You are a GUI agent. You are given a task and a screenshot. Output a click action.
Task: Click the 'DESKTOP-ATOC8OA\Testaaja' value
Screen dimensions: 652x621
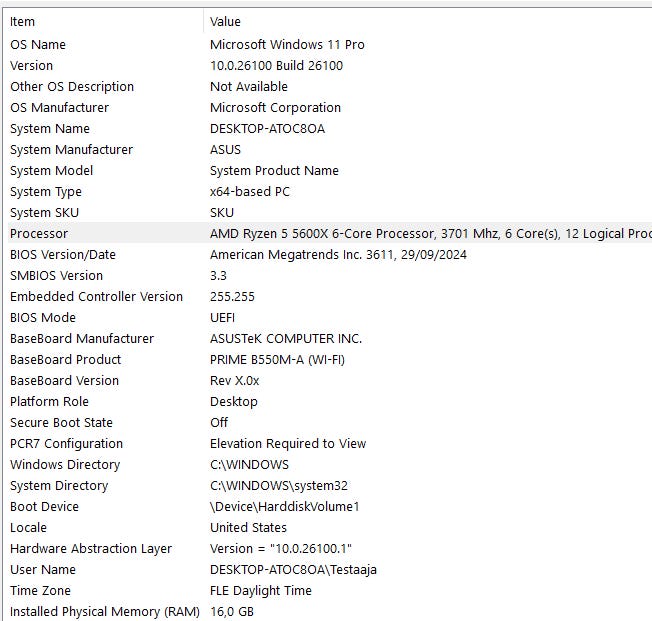pyautogui.click(x=293, y=570)
